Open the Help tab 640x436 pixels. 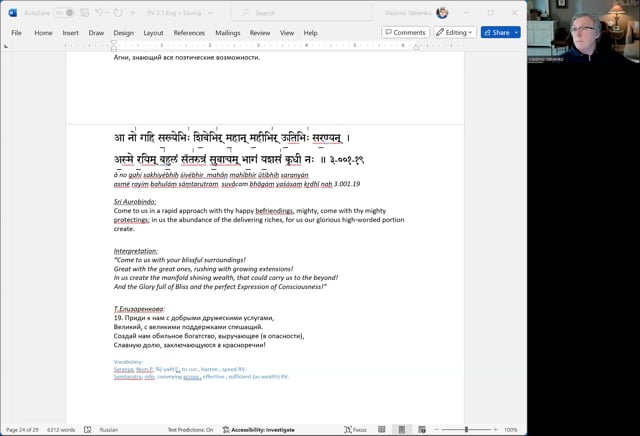pyautogui.click(x=310, y=33)
